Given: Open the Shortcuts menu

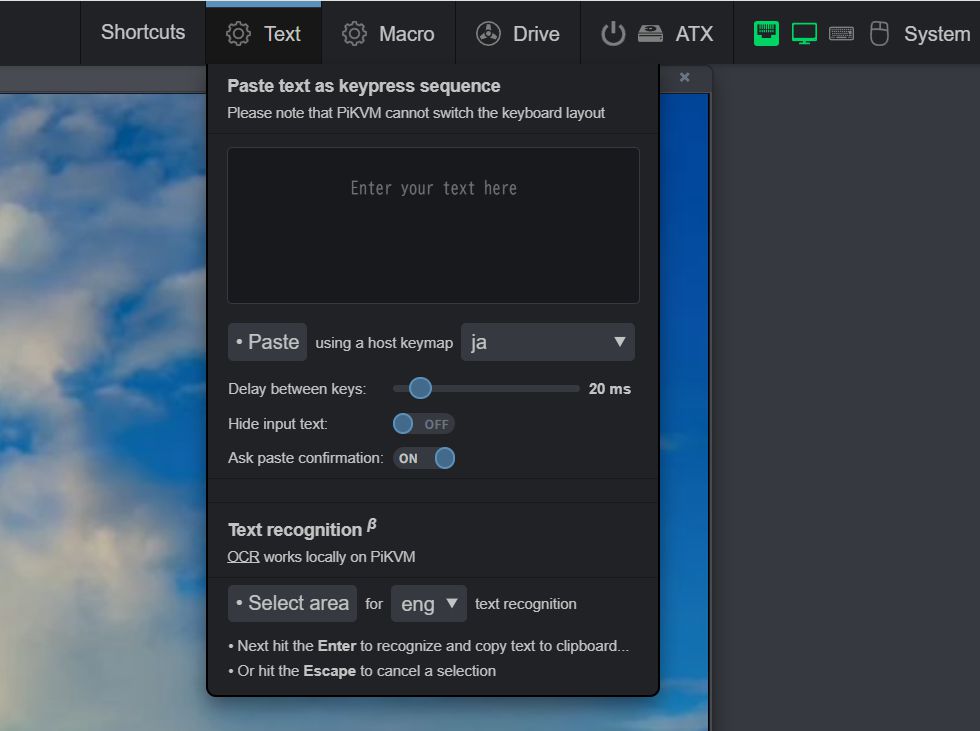Looking at the screenshot, I should click(143, 32).
